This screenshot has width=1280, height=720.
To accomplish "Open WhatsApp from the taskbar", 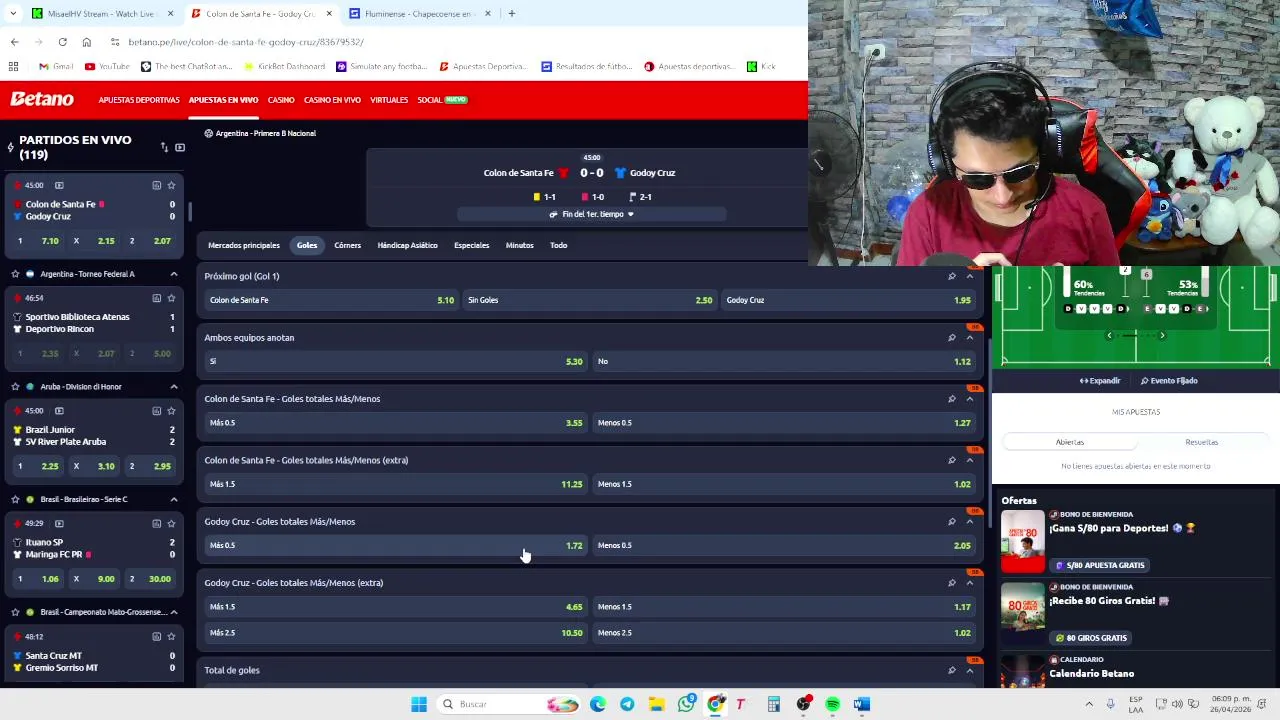I will 685,704.
